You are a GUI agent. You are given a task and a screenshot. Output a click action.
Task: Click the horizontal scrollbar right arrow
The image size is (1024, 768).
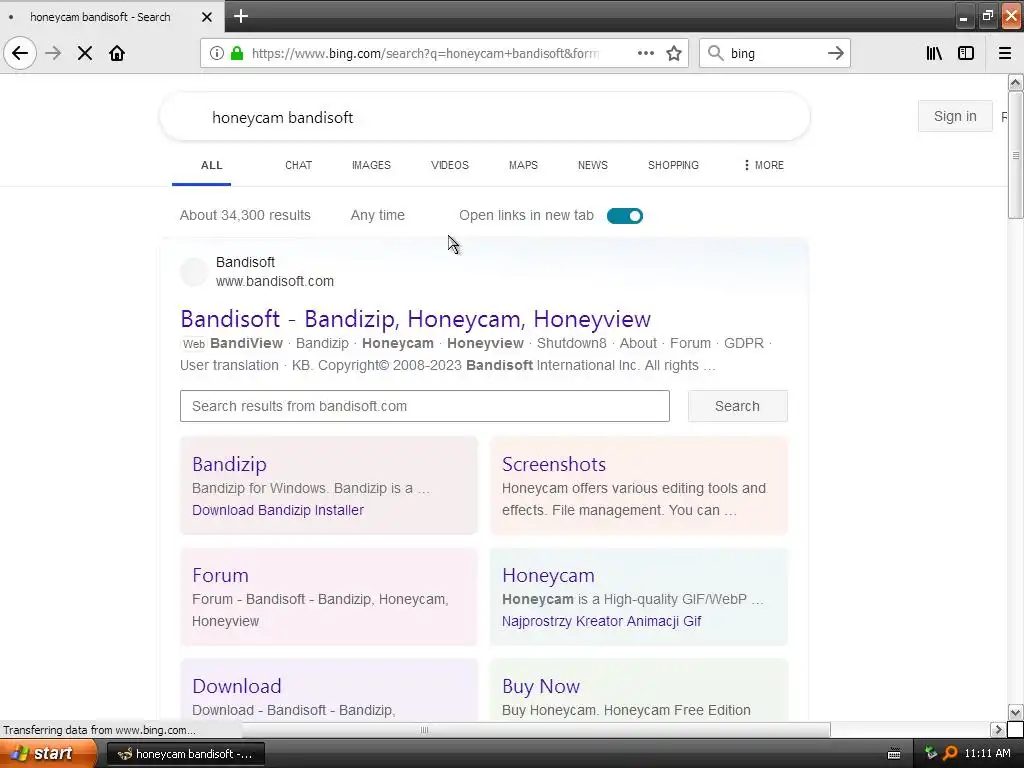[997, 729]
